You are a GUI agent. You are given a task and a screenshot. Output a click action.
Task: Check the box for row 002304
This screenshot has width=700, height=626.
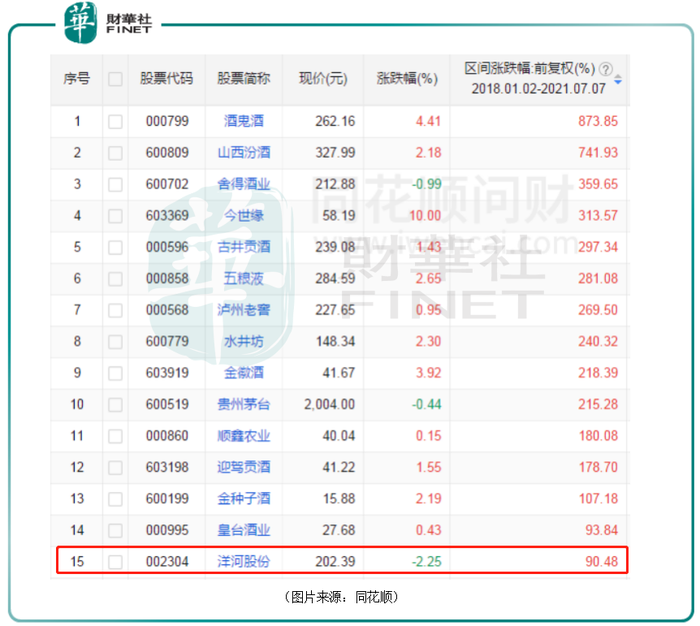coord(115,562)
